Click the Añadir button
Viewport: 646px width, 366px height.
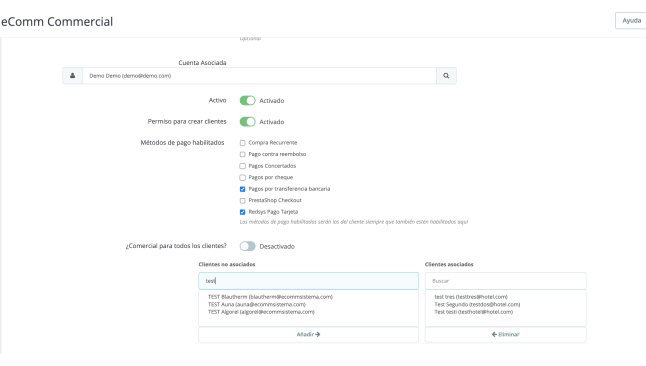tap(309, 335)
